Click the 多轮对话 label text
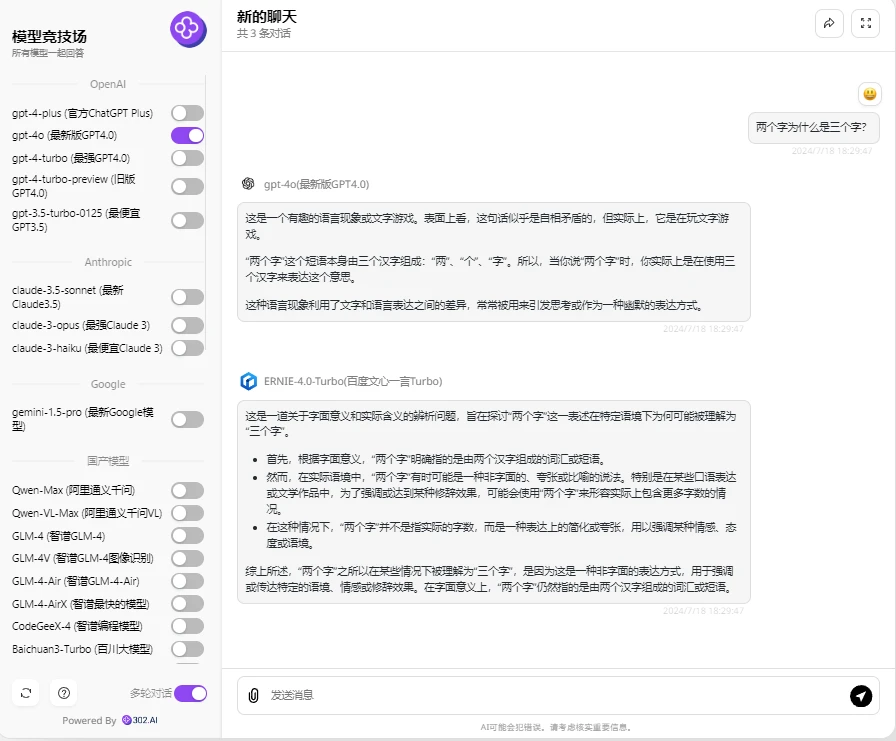This screenshot has width=896, height=741. (x=150, y=693)
